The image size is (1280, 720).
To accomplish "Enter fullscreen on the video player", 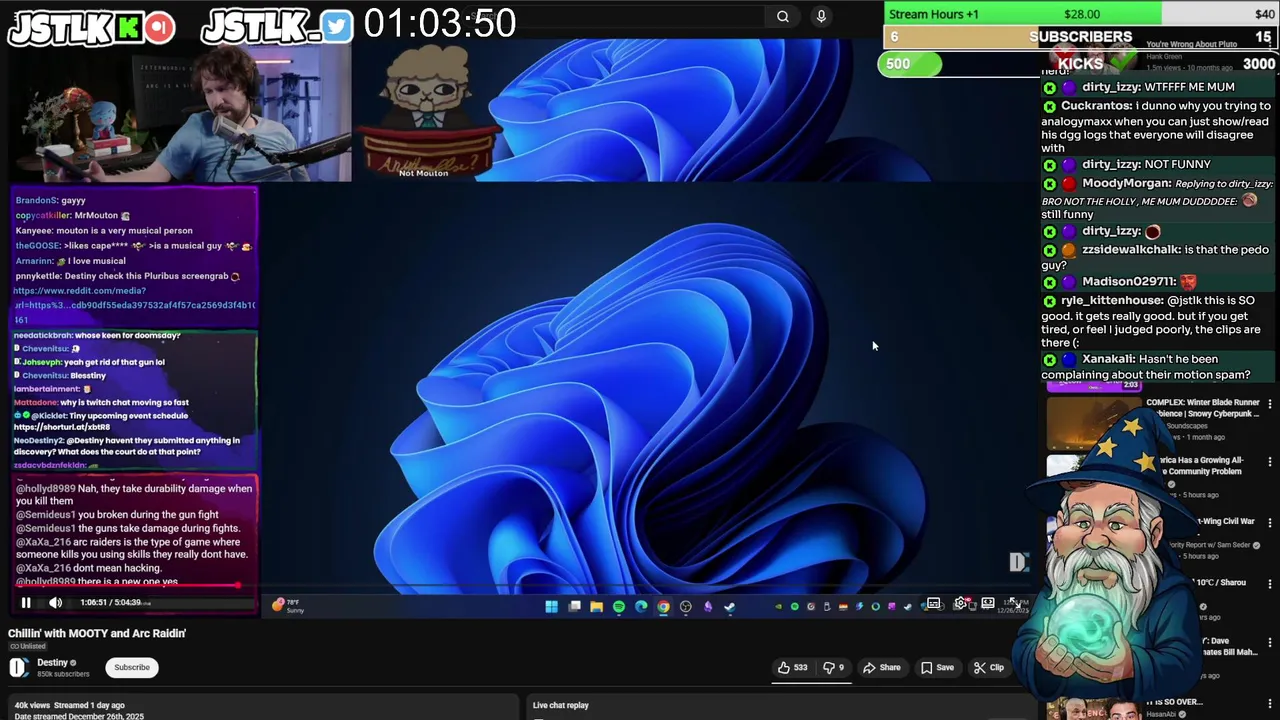I will [1014, 603].
